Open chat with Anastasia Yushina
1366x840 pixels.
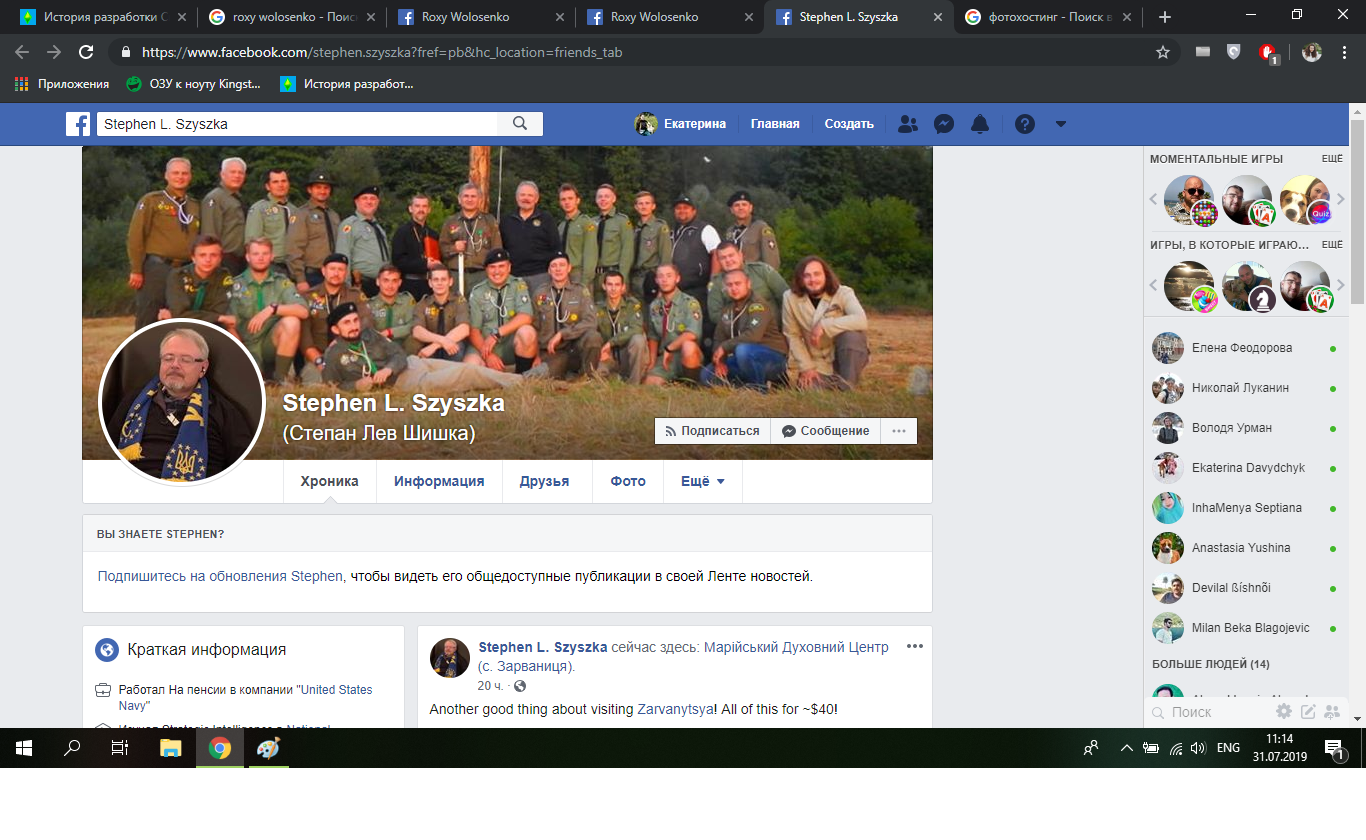(1244, 548)
